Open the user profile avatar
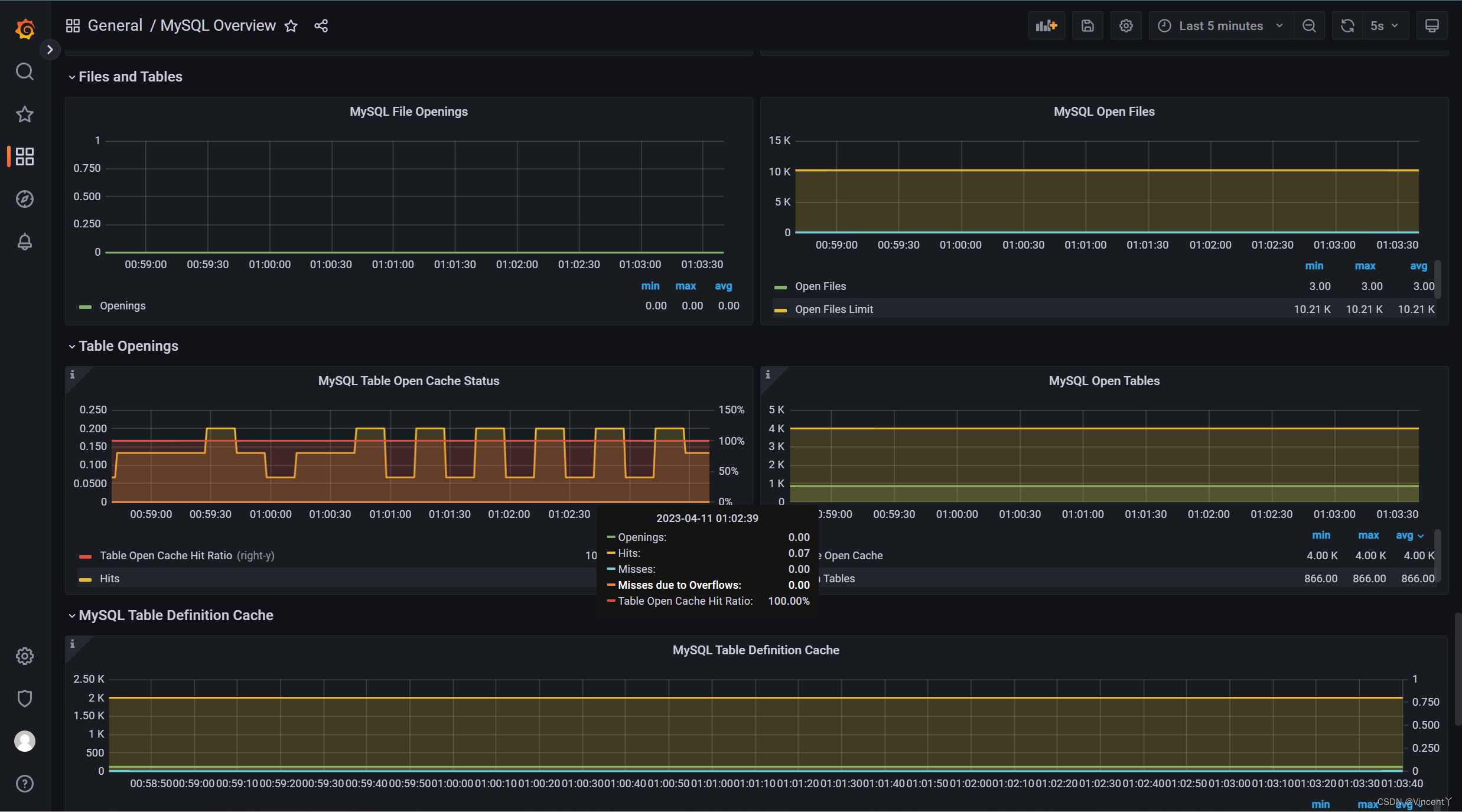The height and width of the screenshot is (812, 1462). (25, 741)
